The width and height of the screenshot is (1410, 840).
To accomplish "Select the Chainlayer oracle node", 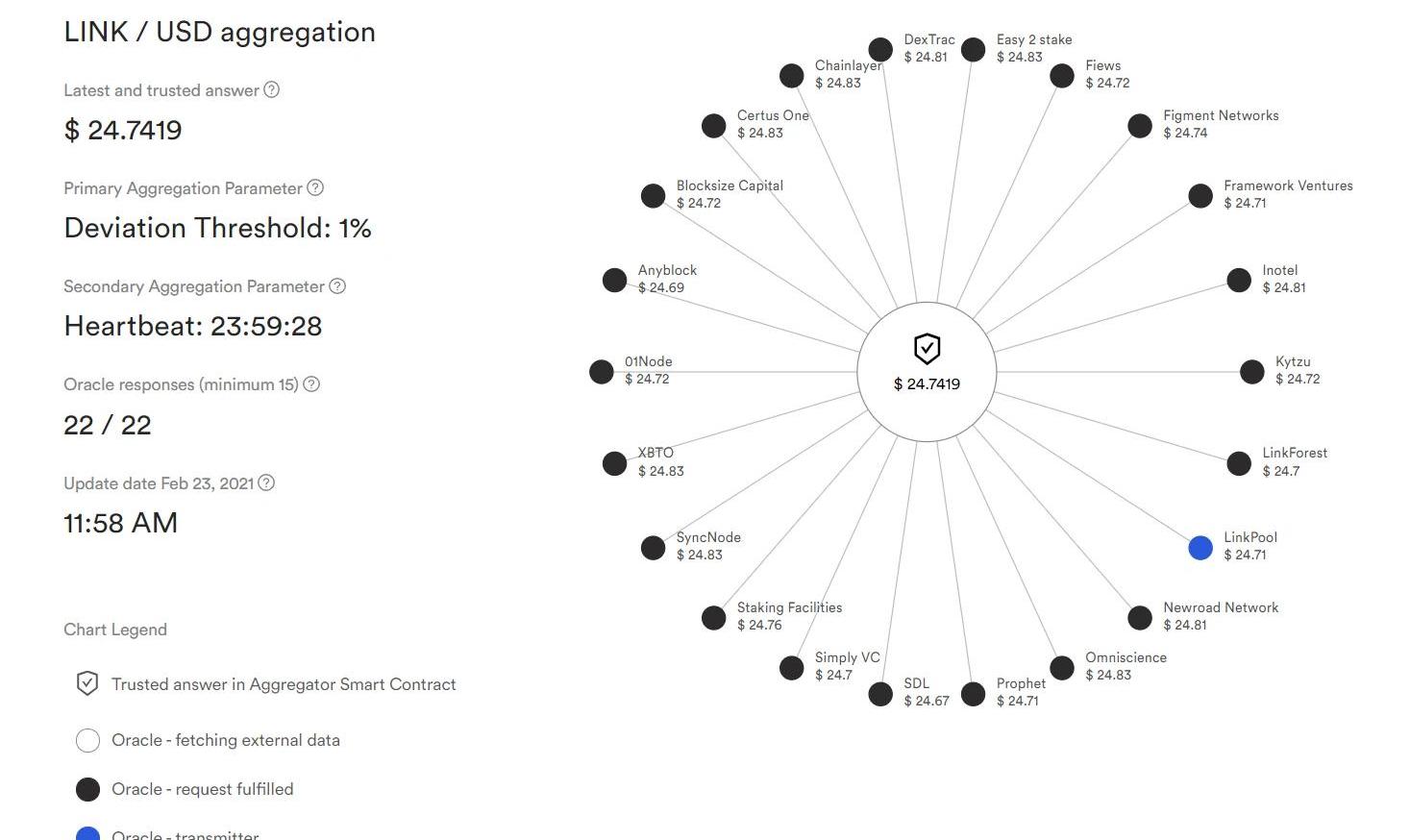I will [791, 76].
